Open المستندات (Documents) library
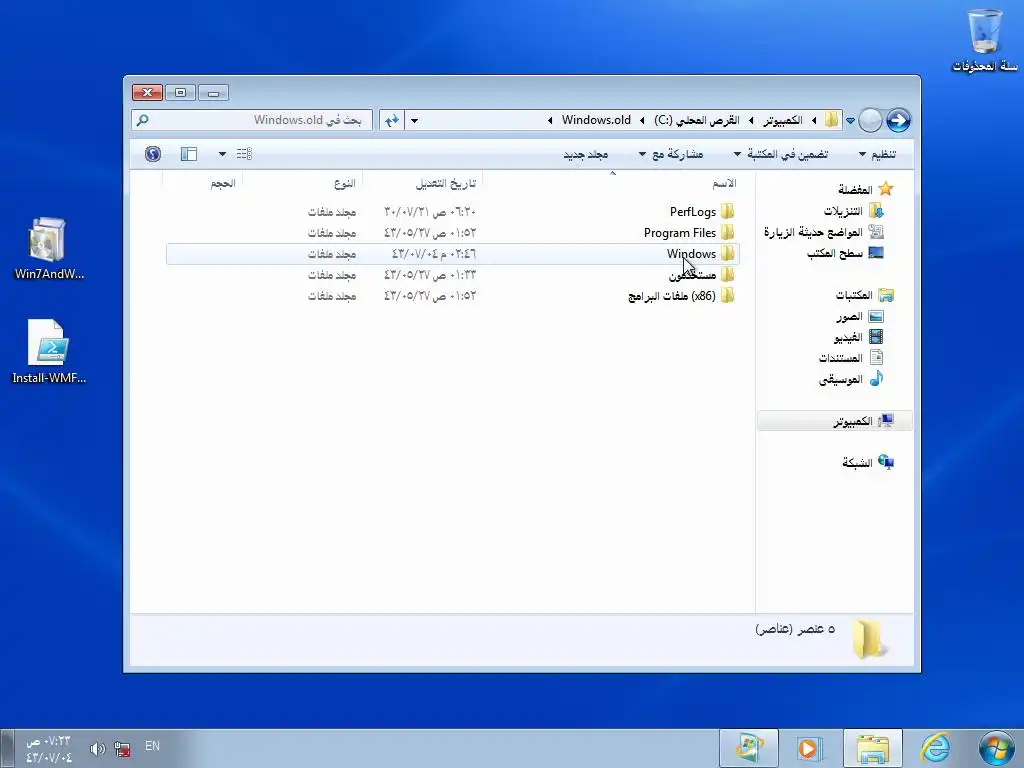The image size is (1024, 768). (852, 358)
